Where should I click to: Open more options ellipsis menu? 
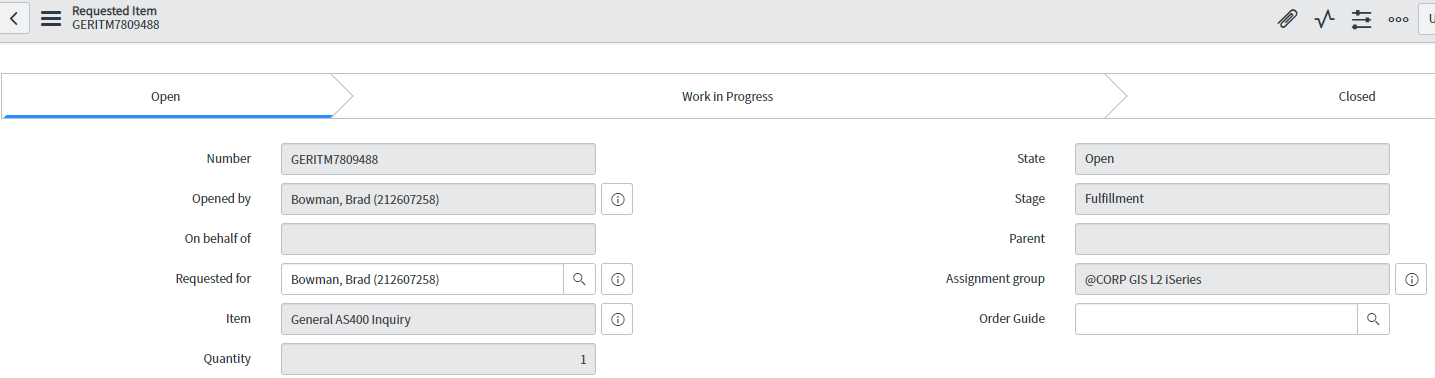tap(1398, 19)
